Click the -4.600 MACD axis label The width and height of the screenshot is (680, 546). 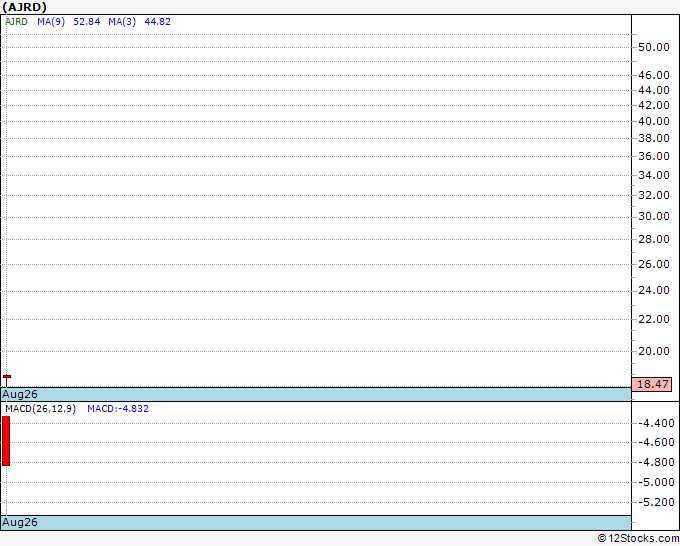tap(656, 442)
